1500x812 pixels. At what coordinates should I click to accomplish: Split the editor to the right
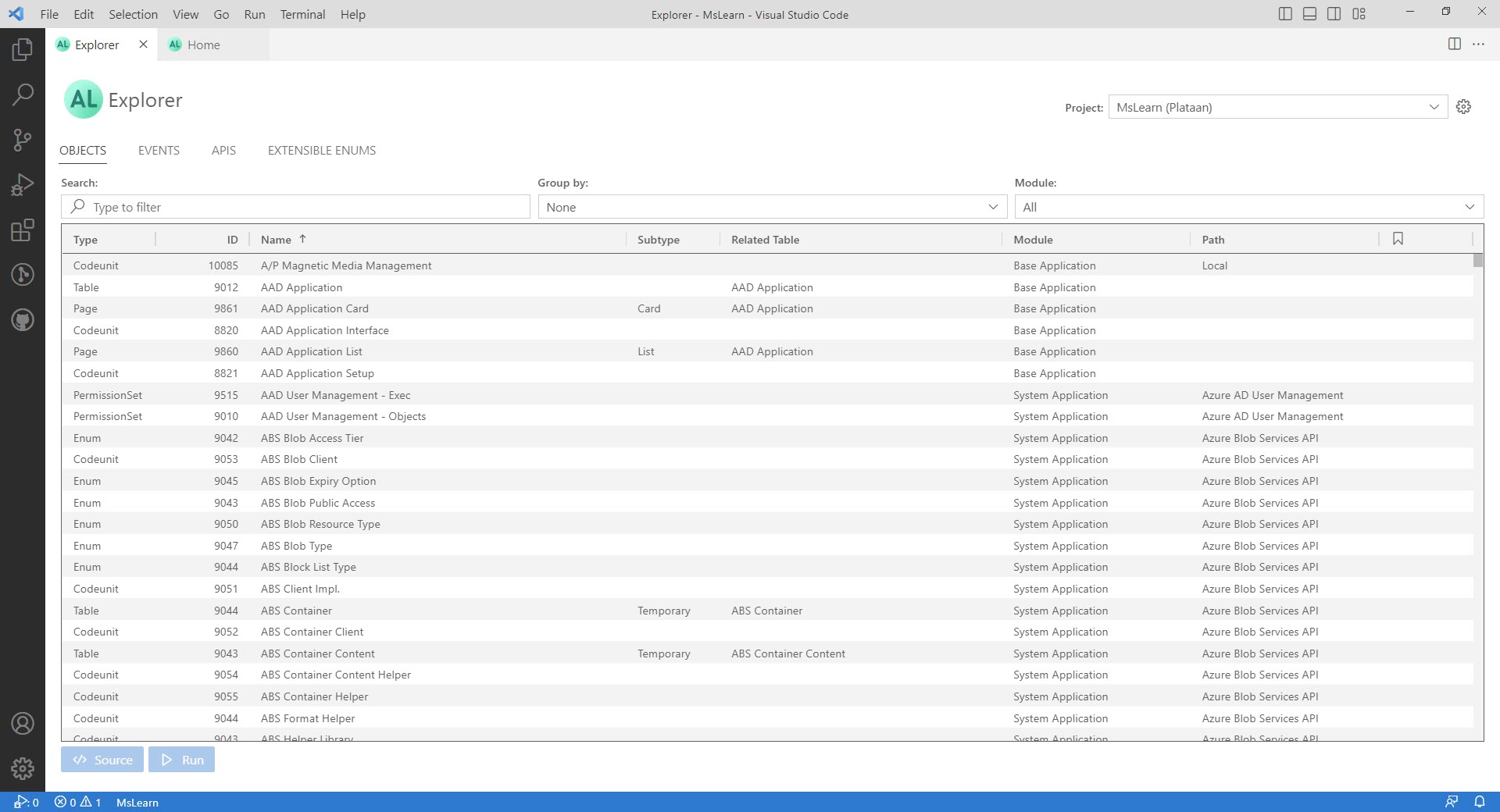point(1454,45)
